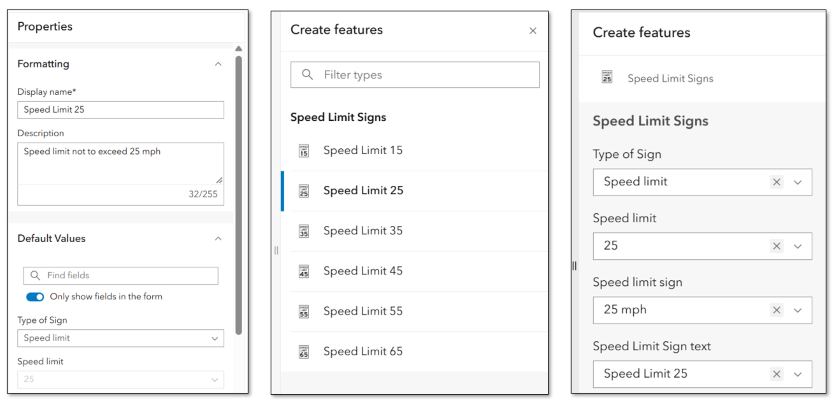836x400 pixels.
Task: Collapse the Formatting section
Action: coord(218,64)
